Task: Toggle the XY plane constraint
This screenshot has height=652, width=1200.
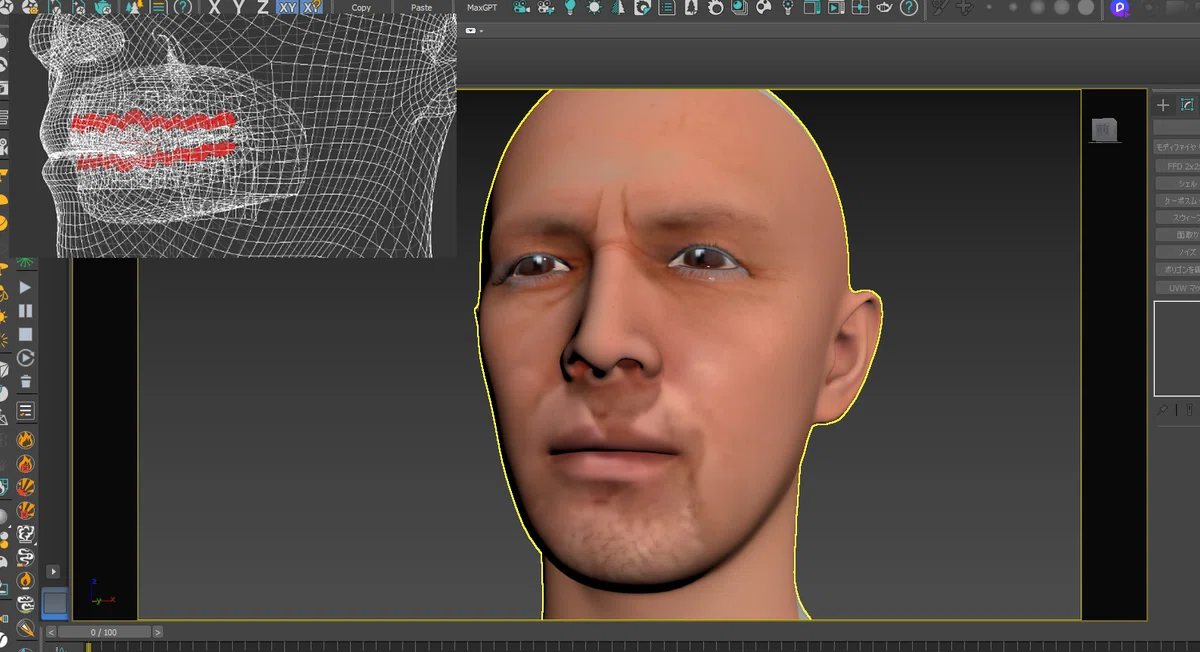Action: click(x=288, y=7)
